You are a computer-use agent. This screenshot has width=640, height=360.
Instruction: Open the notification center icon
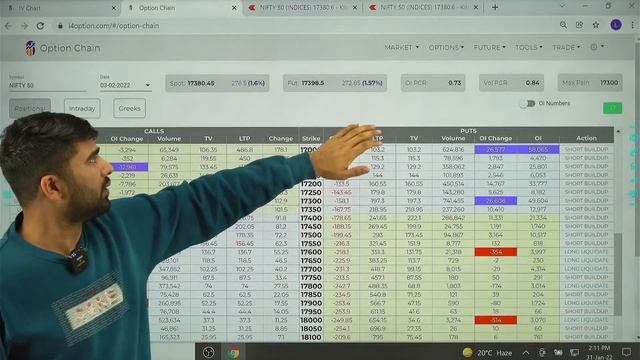[x=627, y=352]
